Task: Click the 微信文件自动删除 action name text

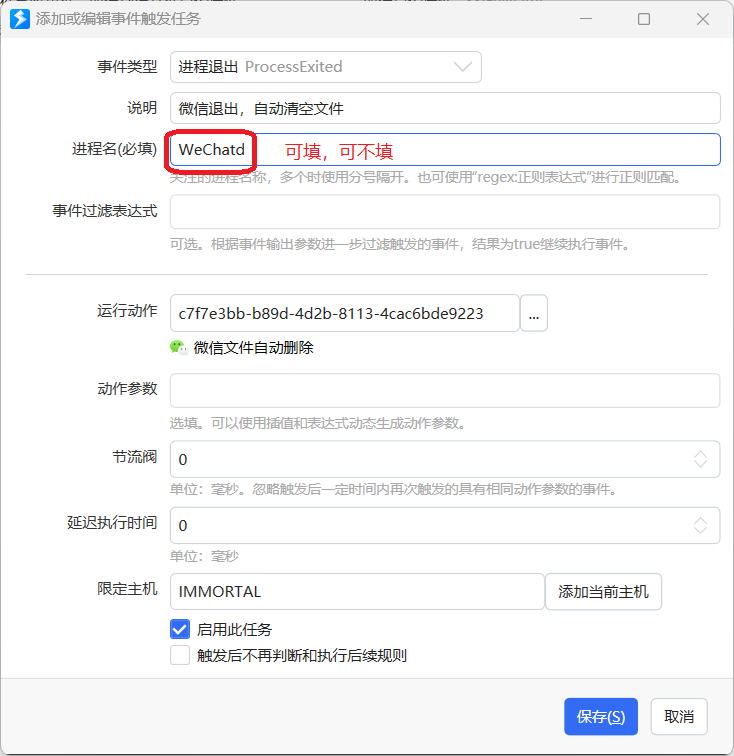Action: click(254, 348)
